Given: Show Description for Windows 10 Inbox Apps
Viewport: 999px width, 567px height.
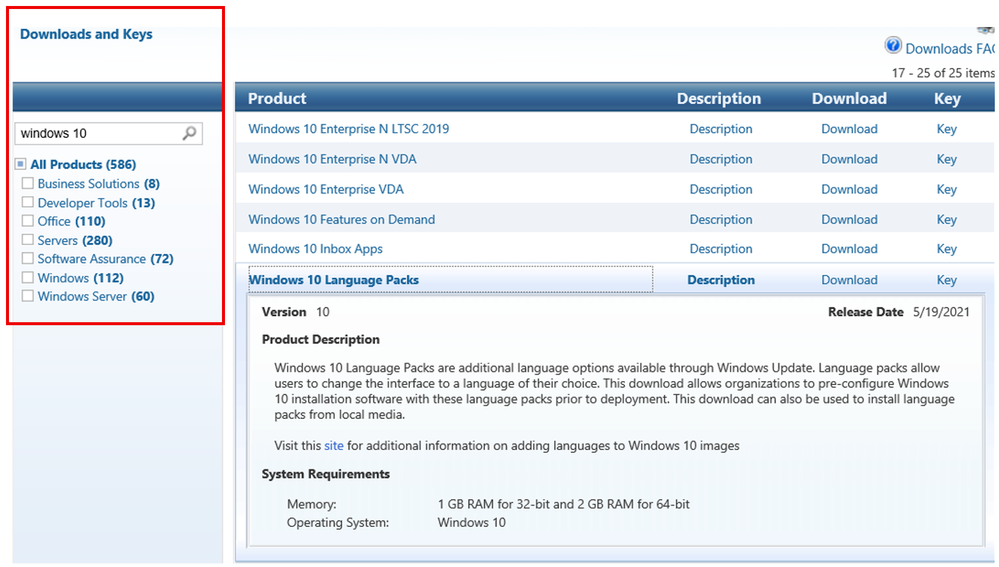Looking at the screenshot, I should tap(721, 248).
